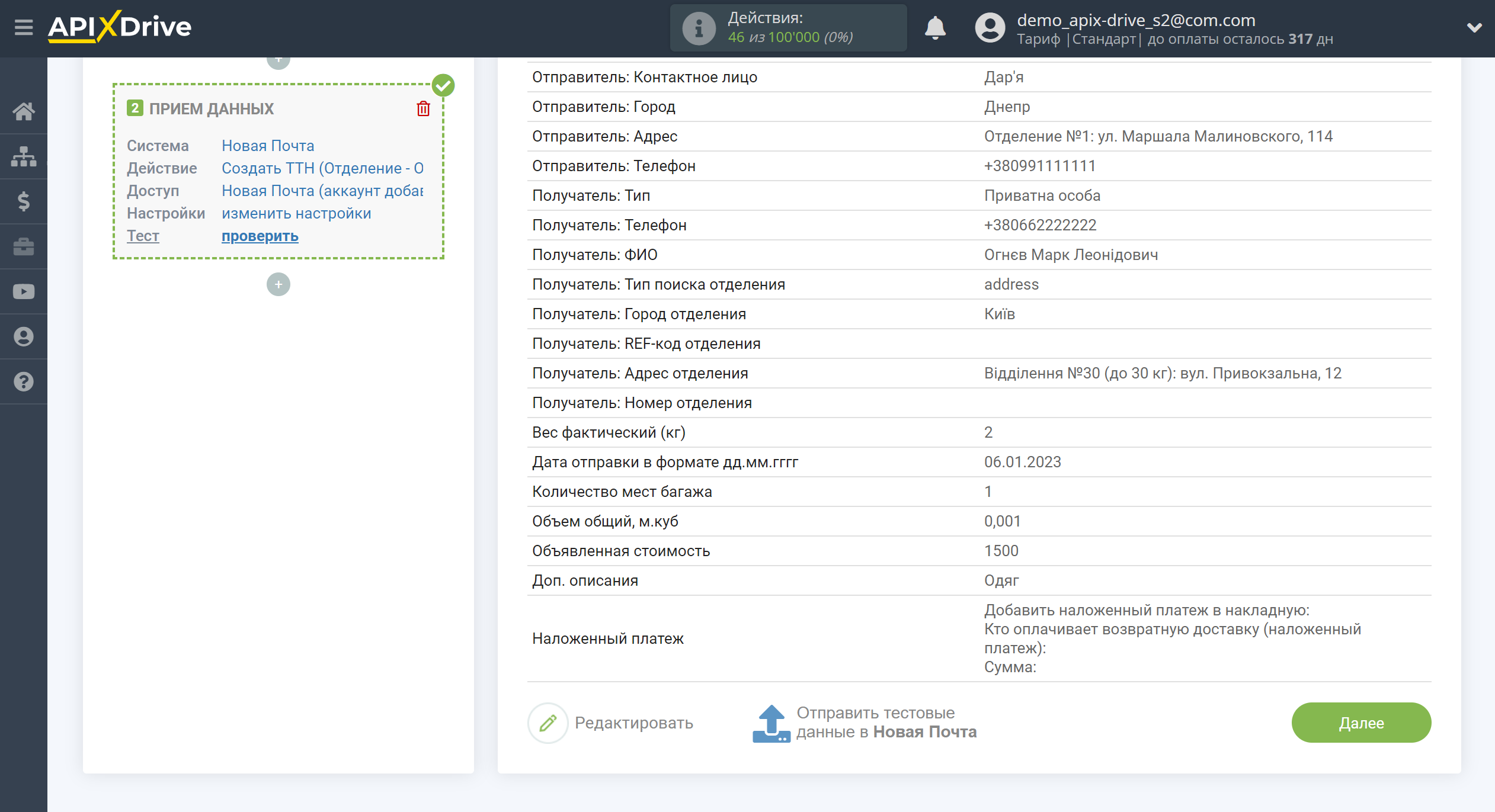Add step below ПРИЕМ ДАННЫХ block

point(278,284)
